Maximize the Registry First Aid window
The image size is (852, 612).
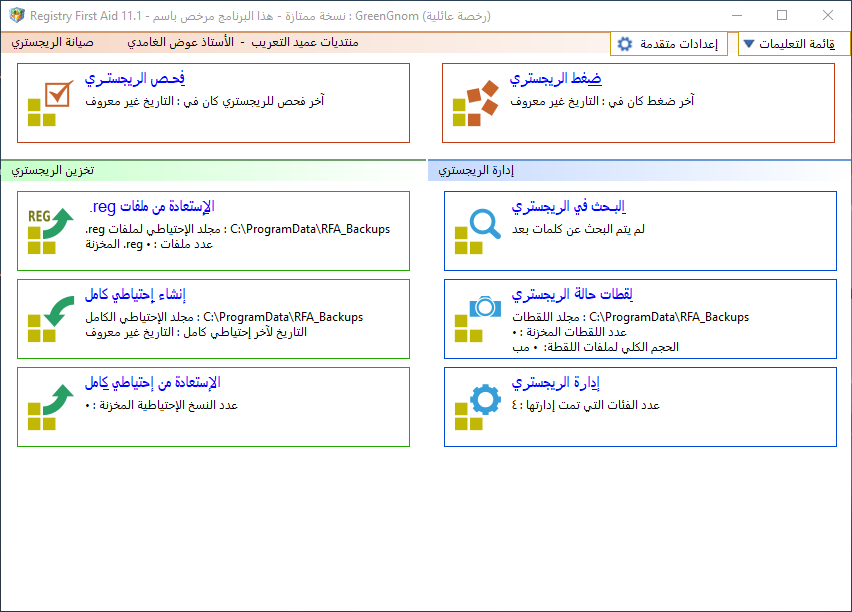click(782, 15)
